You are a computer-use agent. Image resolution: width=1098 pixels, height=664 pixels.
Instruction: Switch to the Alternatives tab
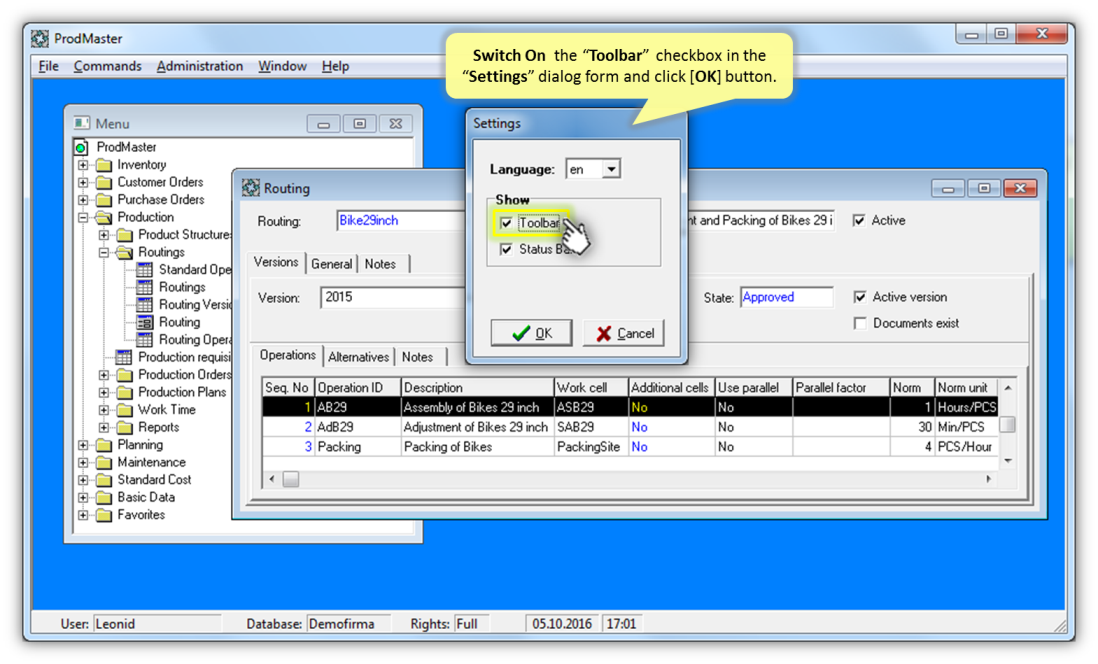[x=358, y=357]
